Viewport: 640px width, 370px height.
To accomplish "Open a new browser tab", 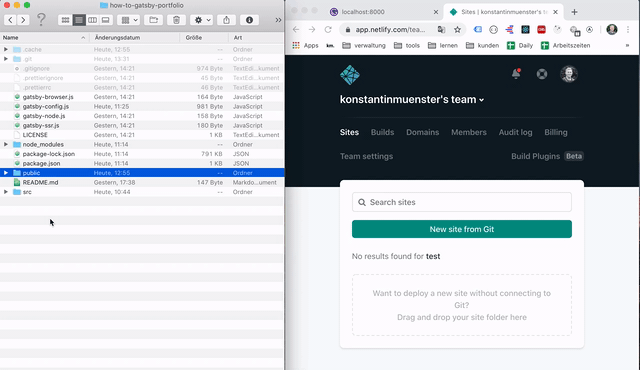I will [574, 12].
